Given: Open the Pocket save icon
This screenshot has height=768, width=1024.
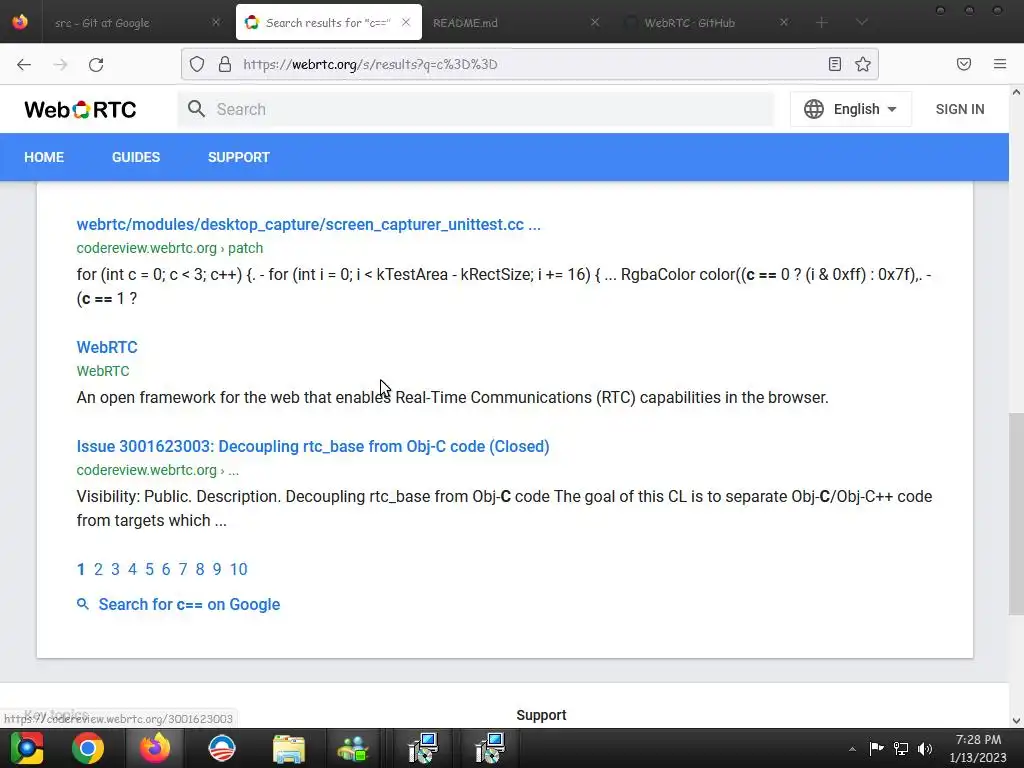Looking at the screenshot, I should coord(963,64).
